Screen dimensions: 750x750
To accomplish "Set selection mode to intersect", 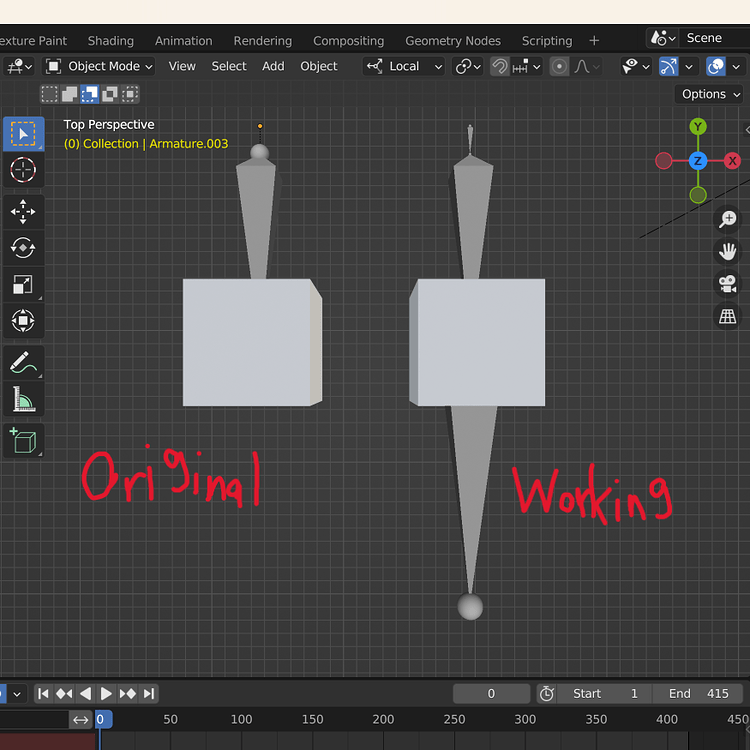I will coord(130,94).
